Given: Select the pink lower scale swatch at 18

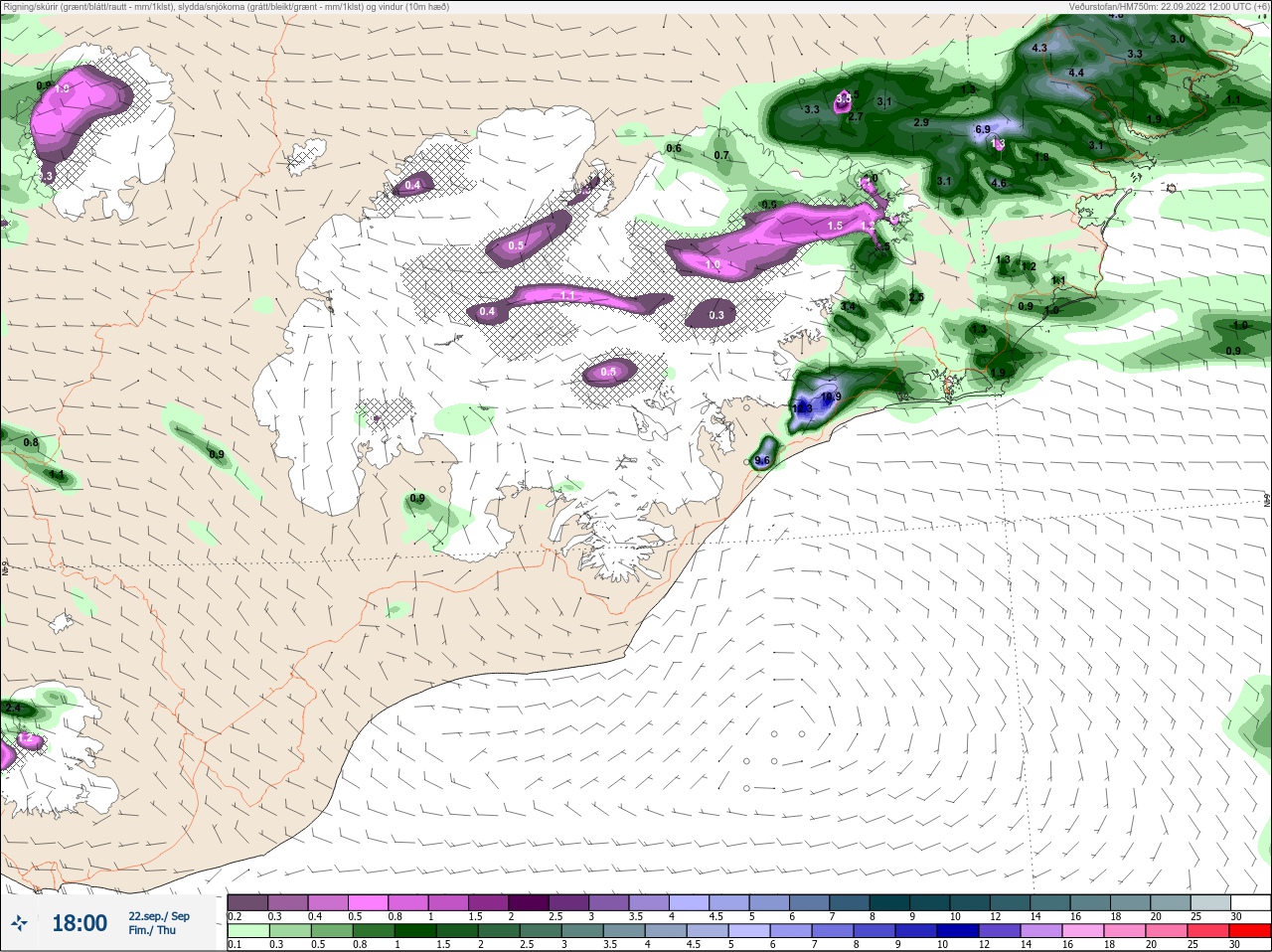Looking at the screenshot, I should pyautogui.click(x=1125, y=931).
